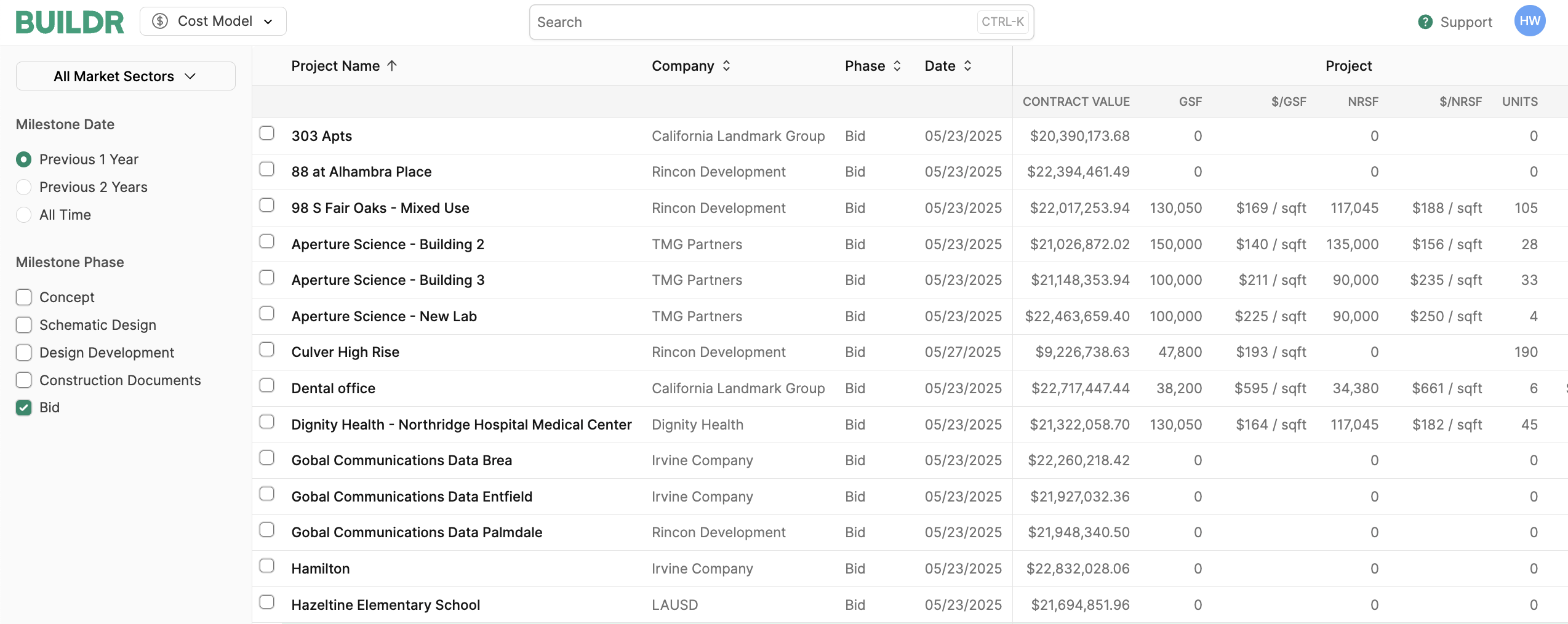The width and height of the screenshot is (1568, 624).
Task: Click the NRSF column header
Action: [x=1363, y=102]
